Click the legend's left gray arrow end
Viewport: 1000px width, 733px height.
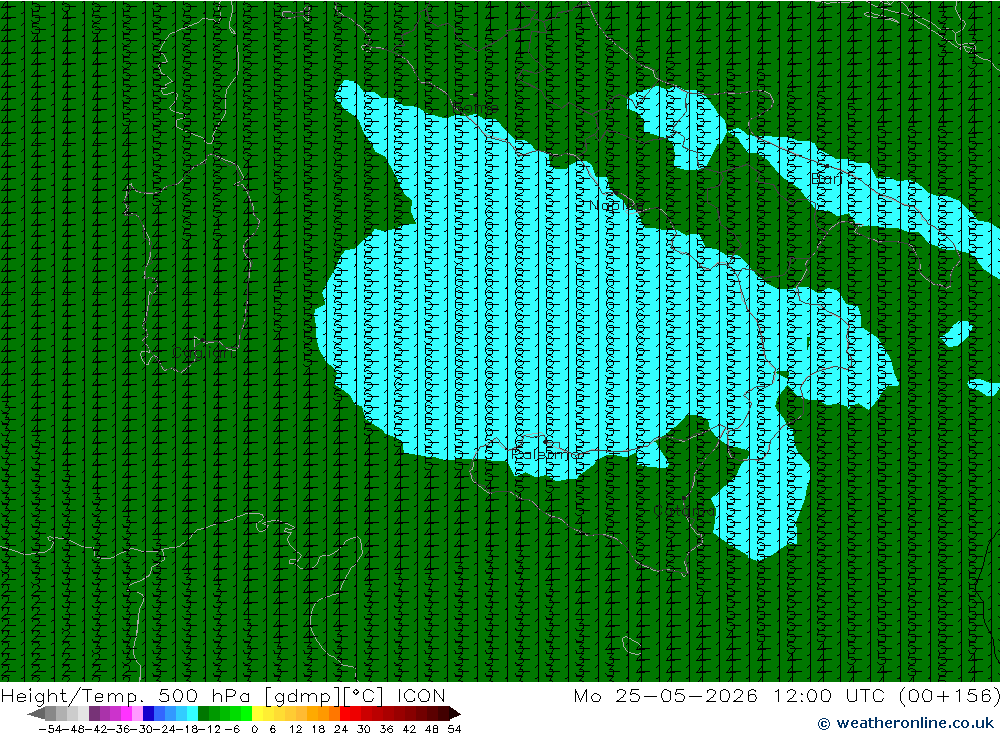click(x=36, y=713)
